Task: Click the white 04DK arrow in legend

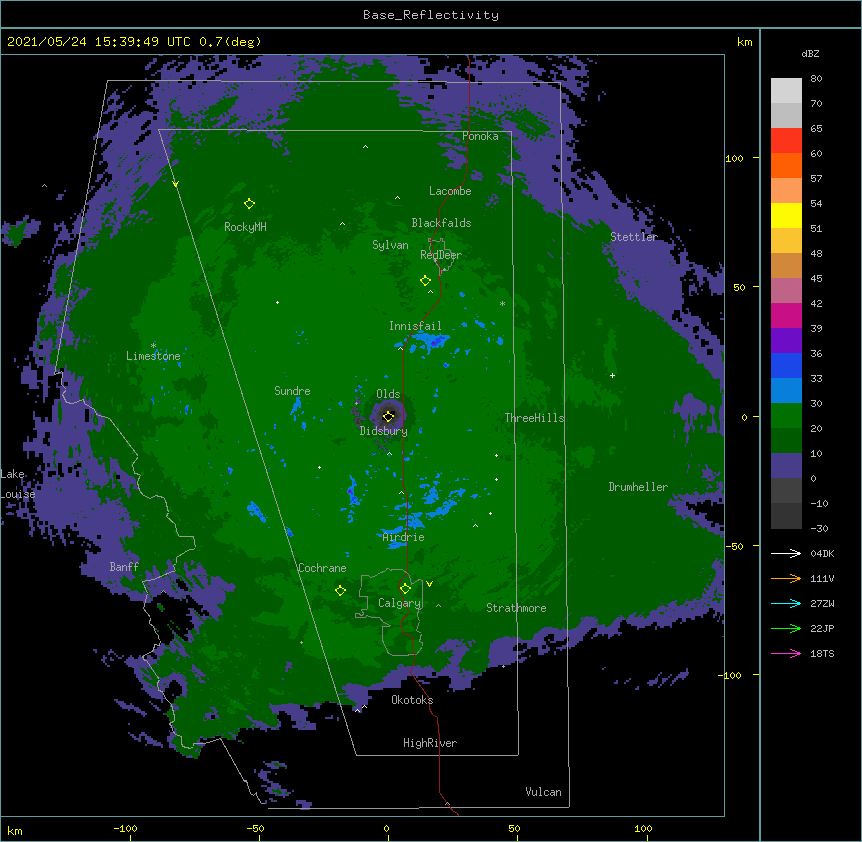Action: (786, 553)
